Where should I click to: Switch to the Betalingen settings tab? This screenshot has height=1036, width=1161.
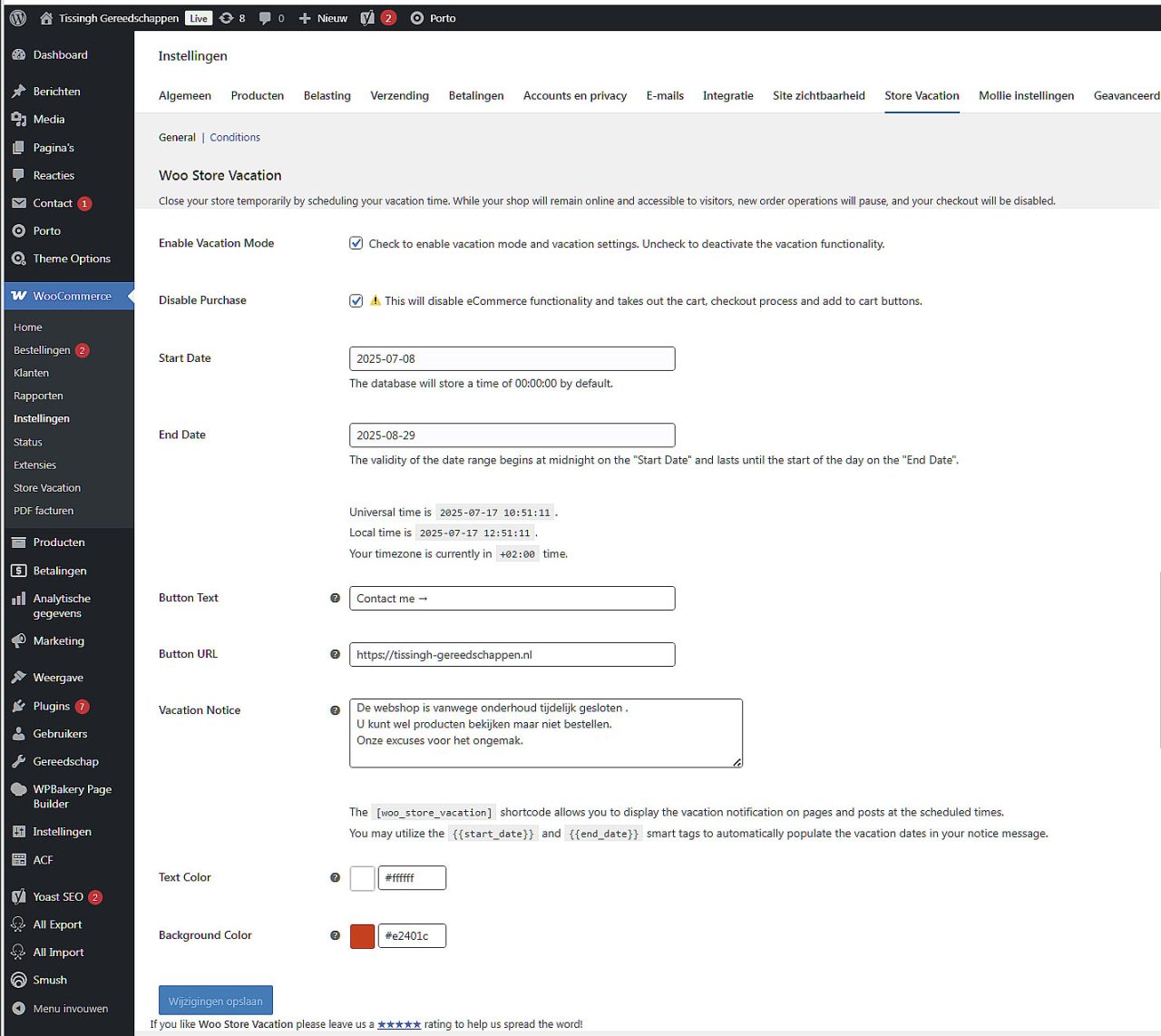(x=475, y=95)
